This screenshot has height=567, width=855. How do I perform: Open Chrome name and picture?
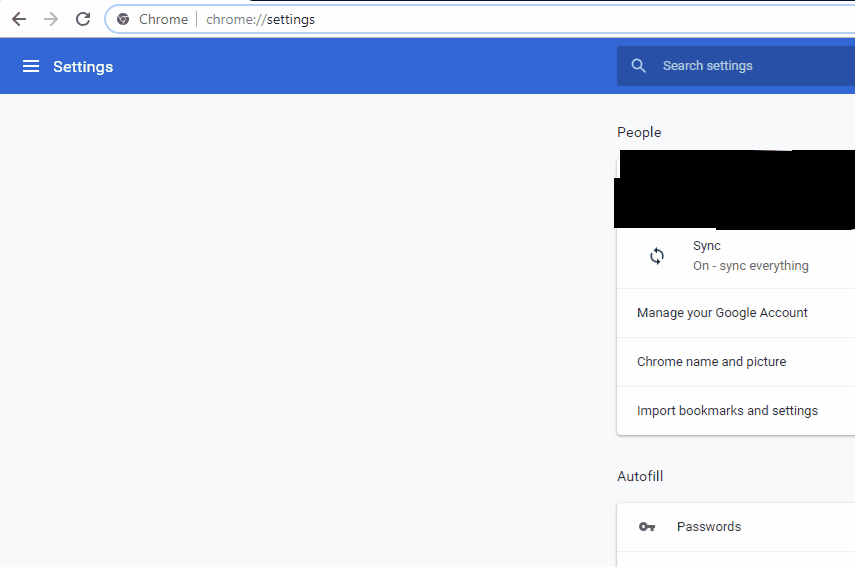click(736, 362)
